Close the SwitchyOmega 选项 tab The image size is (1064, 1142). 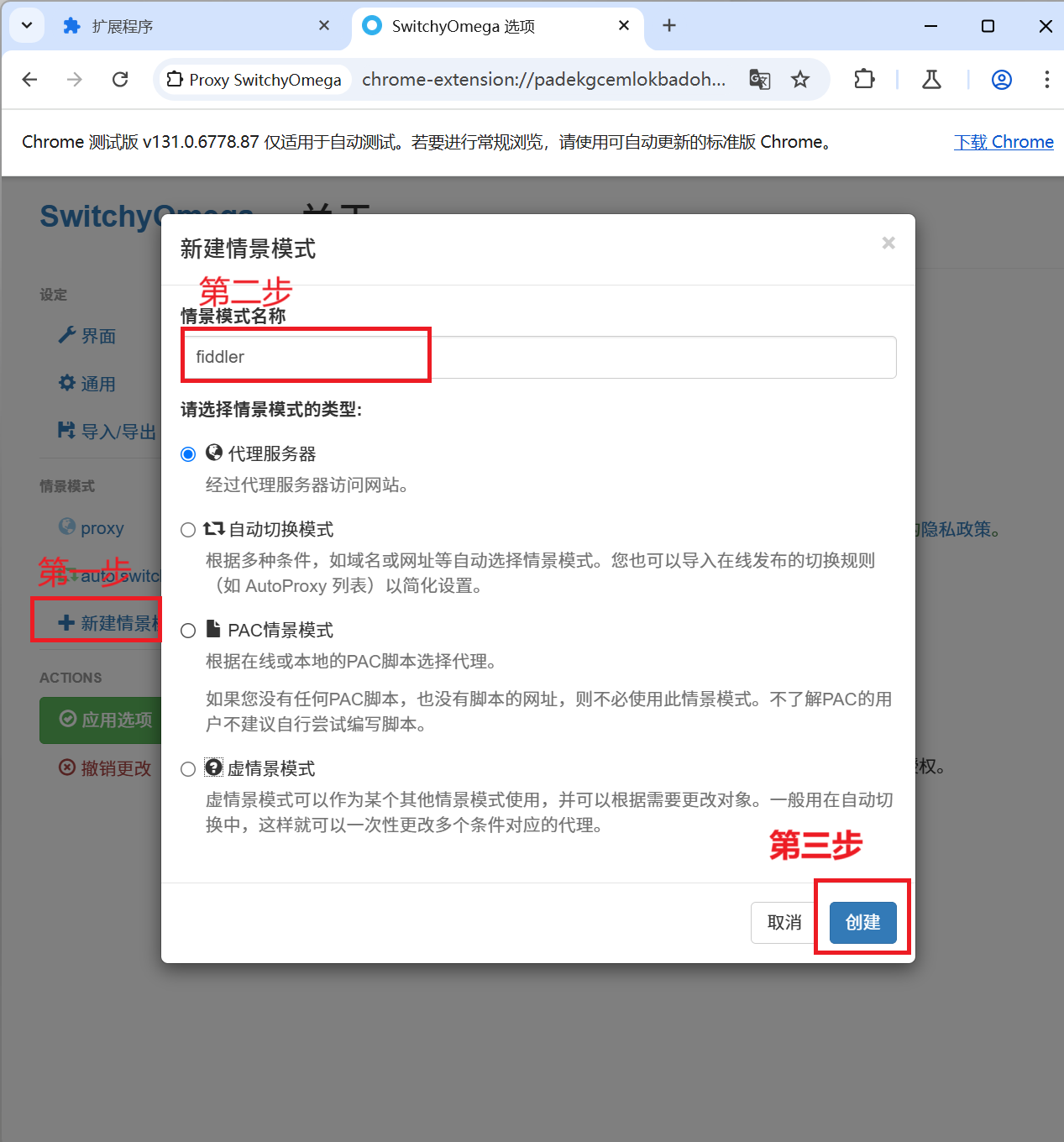point(624,26)
